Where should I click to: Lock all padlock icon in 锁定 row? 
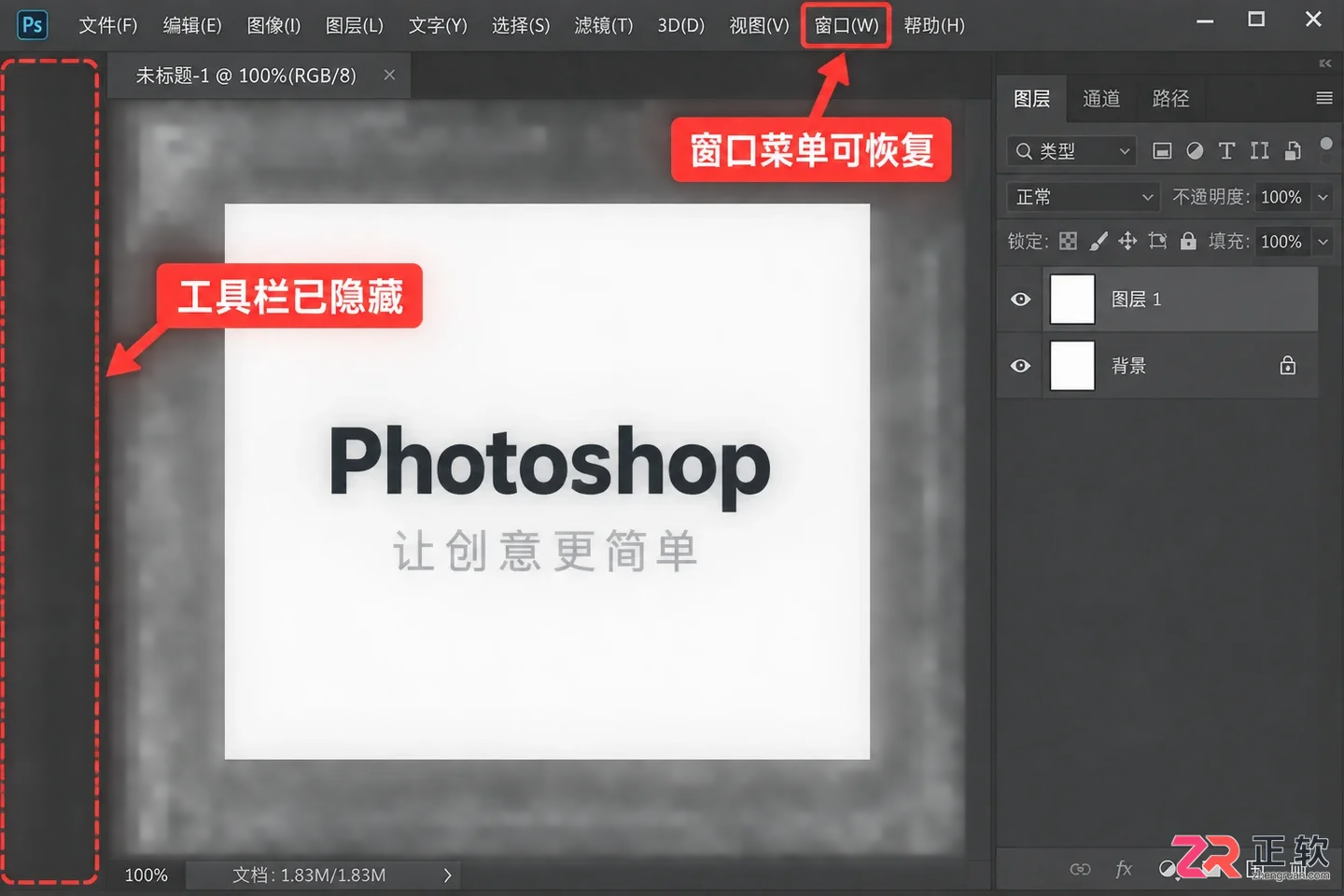(1188, 241)
